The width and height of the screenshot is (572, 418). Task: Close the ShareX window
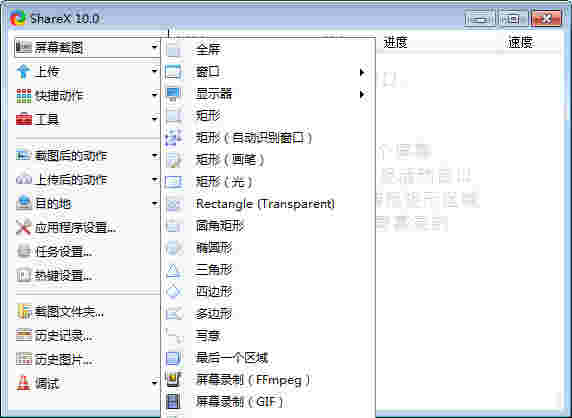[x=546, y=18]
